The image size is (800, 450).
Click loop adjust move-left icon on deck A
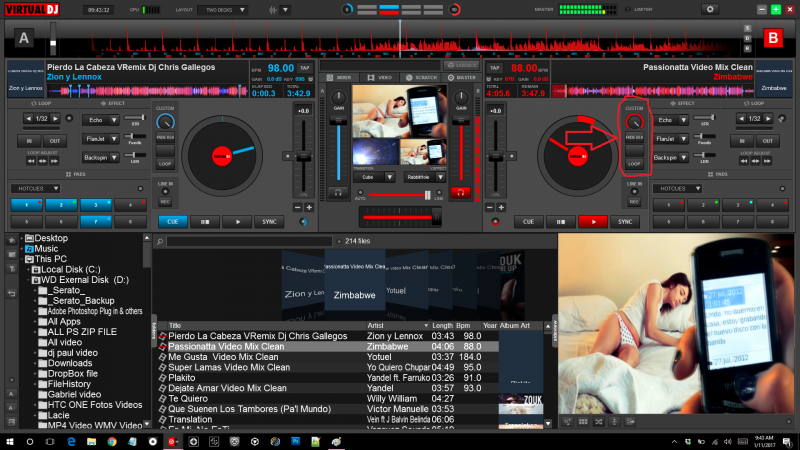[x=31, y=161]
